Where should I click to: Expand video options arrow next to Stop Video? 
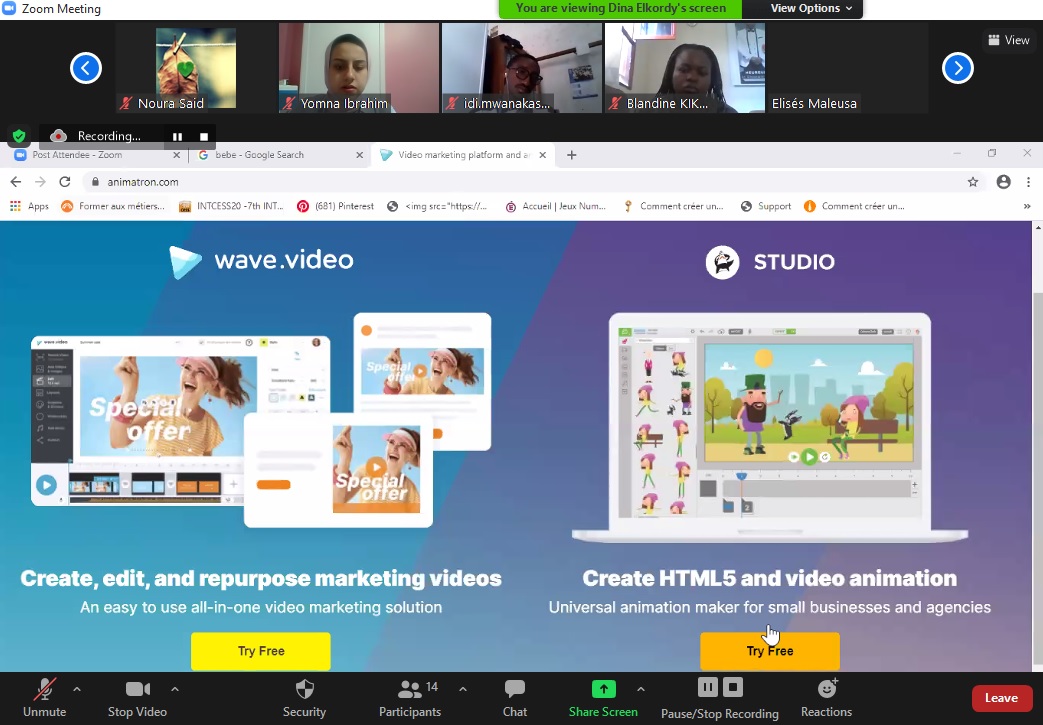tap(175, 689)
